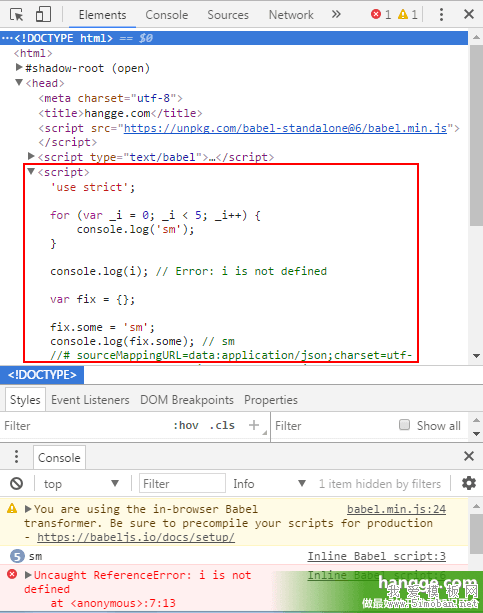Open the Properties sub-tab

pos(271,400)
